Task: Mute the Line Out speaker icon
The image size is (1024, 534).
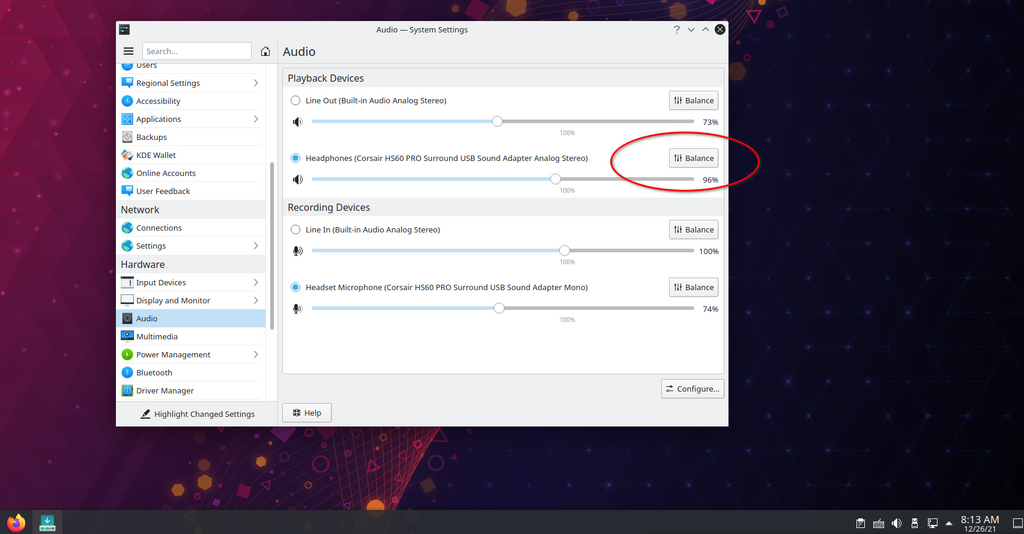Action: (x=297, y=122)
